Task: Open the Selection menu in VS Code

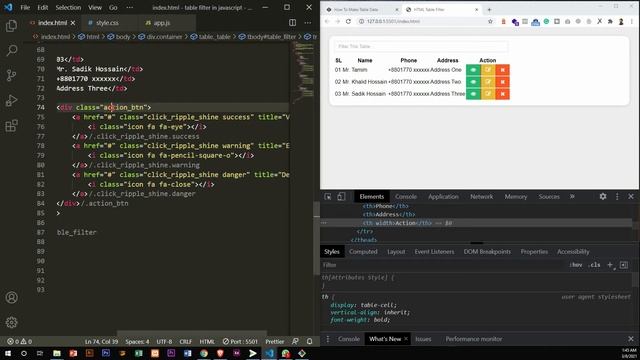Action: [68, 7]
